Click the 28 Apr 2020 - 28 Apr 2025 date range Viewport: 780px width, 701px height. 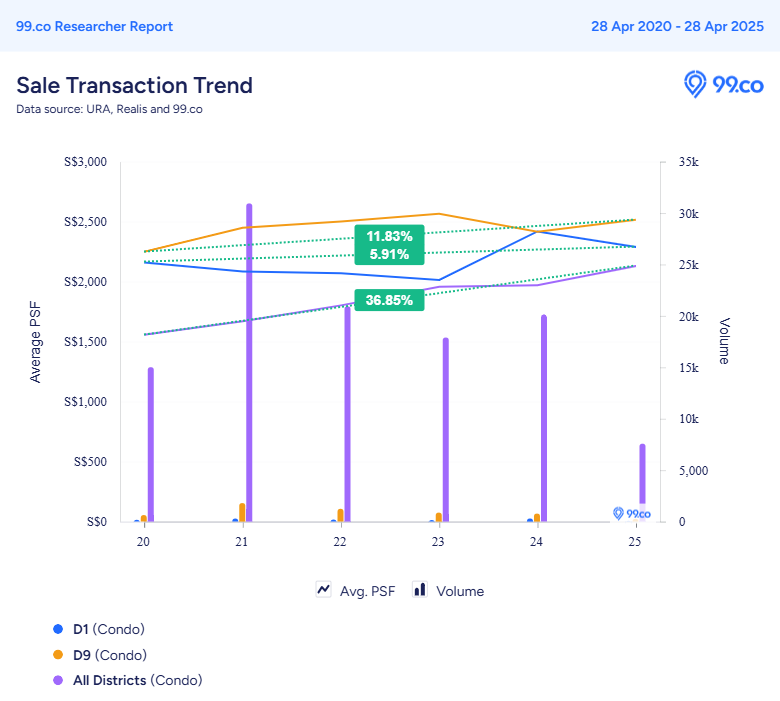click(677, 26)
